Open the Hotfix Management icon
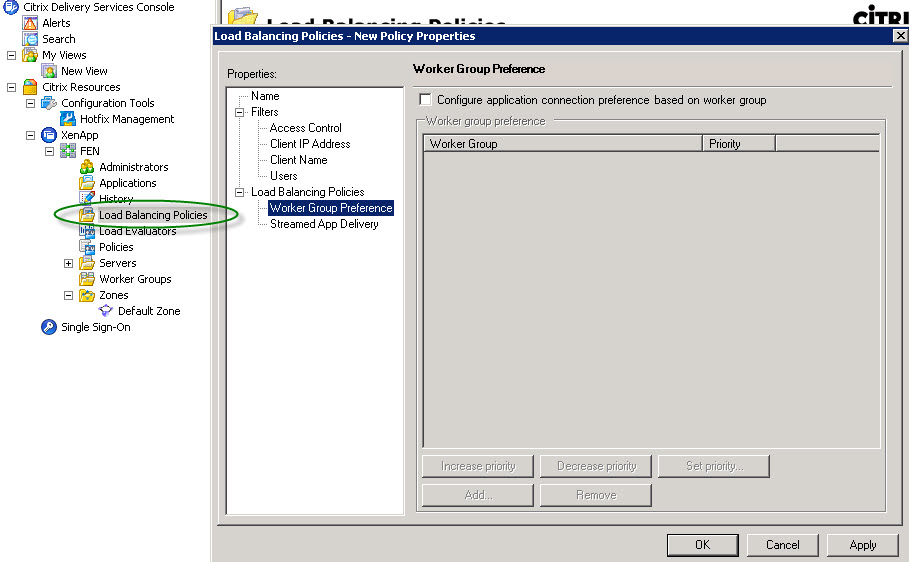 pos(68,119)
